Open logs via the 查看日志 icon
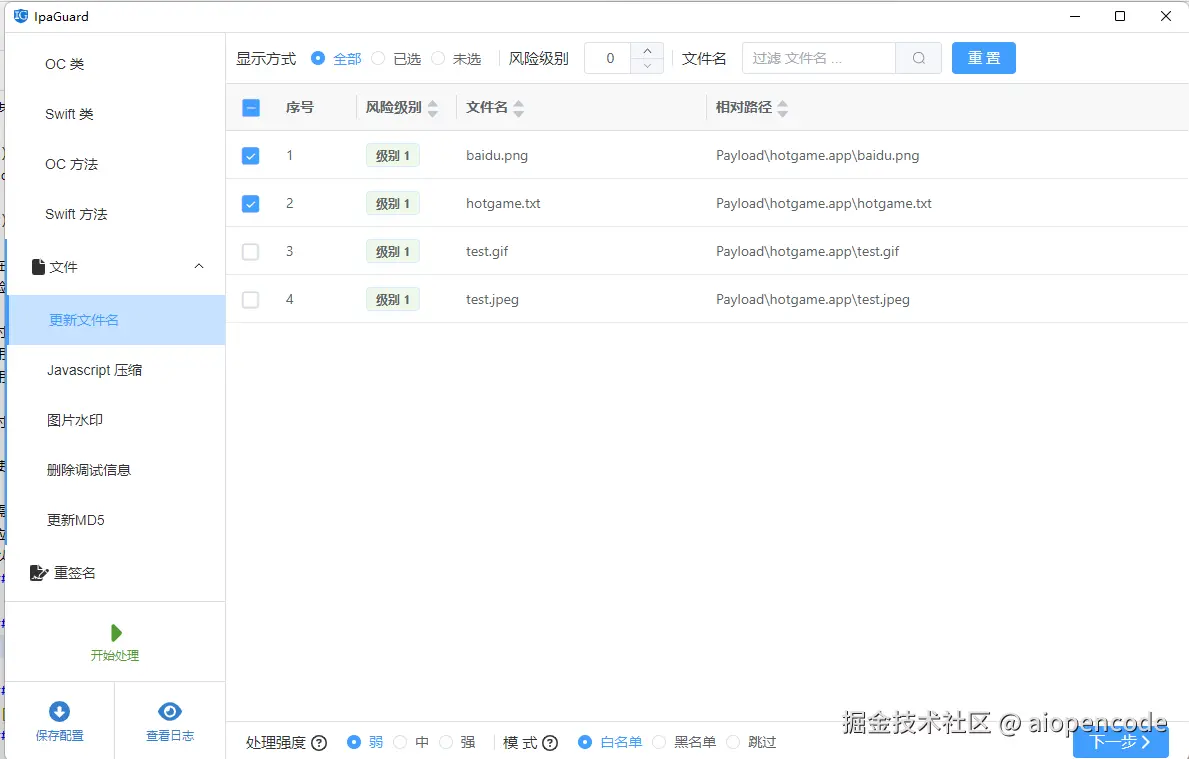 click(169, 711)
